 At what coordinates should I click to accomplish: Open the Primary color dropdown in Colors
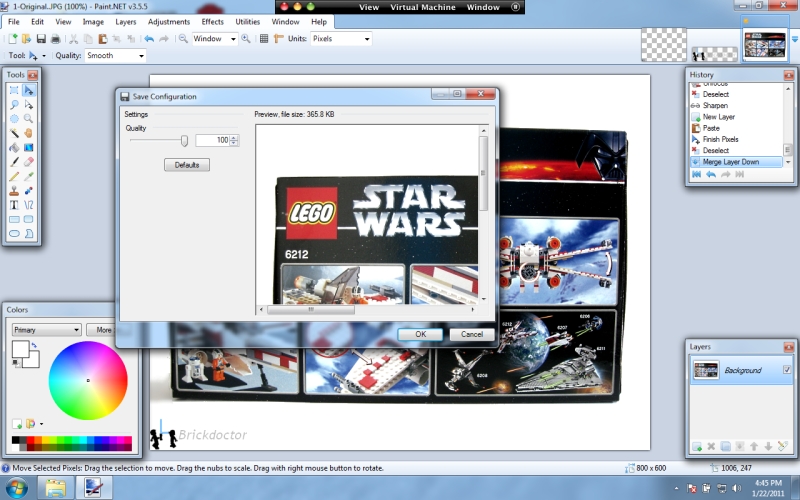coord(46,330)
